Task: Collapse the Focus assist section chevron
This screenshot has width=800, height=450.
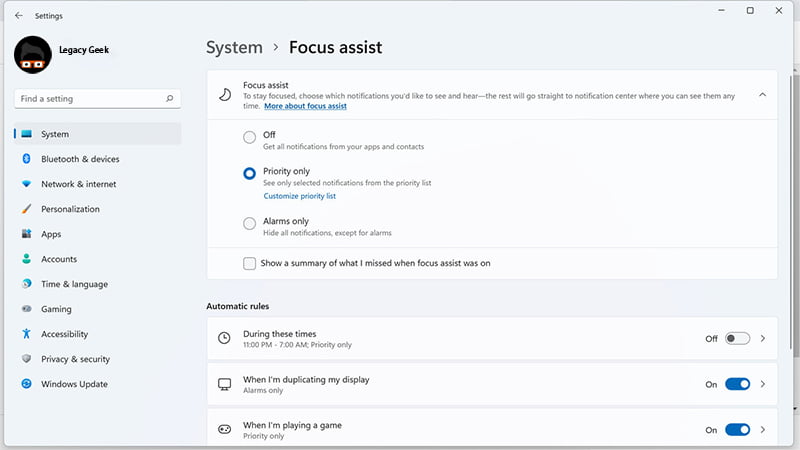Action: click(762, 95)
